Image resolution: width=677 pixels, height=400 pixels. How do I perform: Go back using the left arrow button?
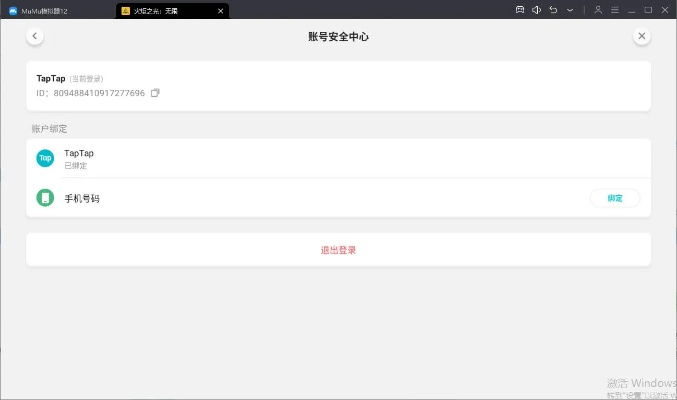tap(35, 36)
